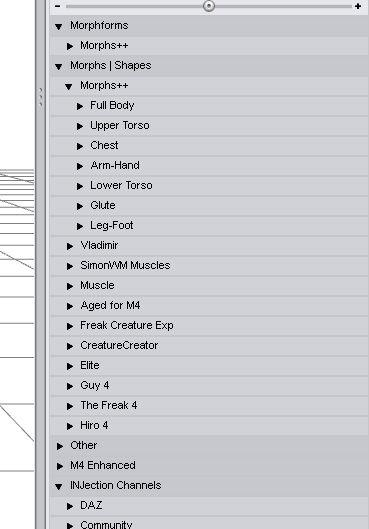Viewport: 369px width, 529px height.
Task: Expand the SimonWM Muscles group
Action: pos(70,266)
